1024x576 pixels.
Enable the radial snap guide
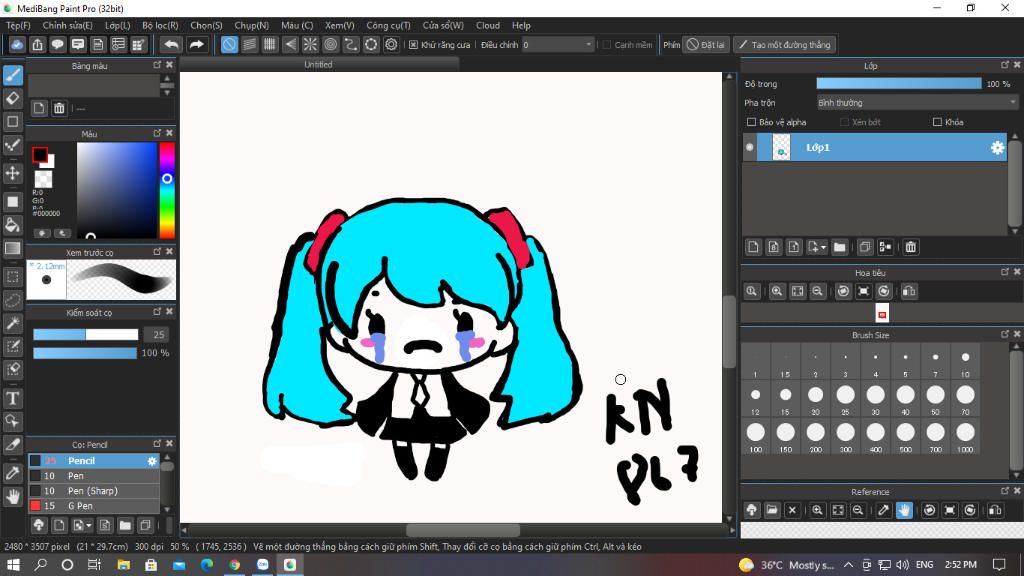pos(310,44)
